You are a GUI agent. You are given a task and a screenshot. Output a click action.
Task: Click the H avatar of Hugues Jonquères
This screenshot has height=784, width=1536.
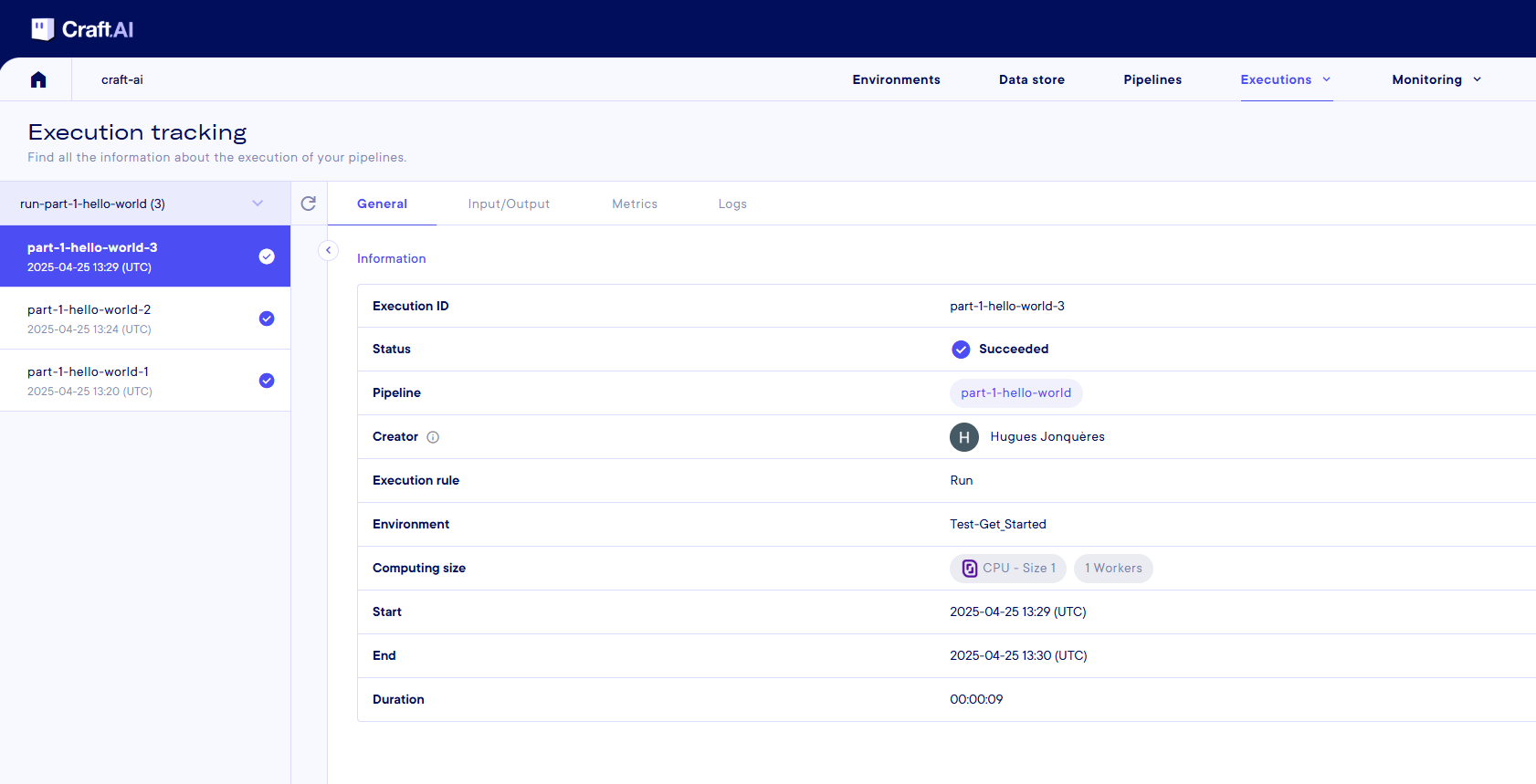pyautogui.click(x=964, y=437)
